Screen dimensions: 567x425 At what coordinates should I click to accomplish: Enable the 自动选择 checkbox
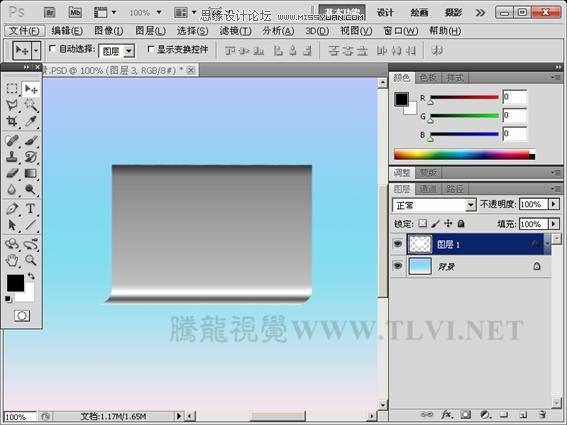click(52, 48)
